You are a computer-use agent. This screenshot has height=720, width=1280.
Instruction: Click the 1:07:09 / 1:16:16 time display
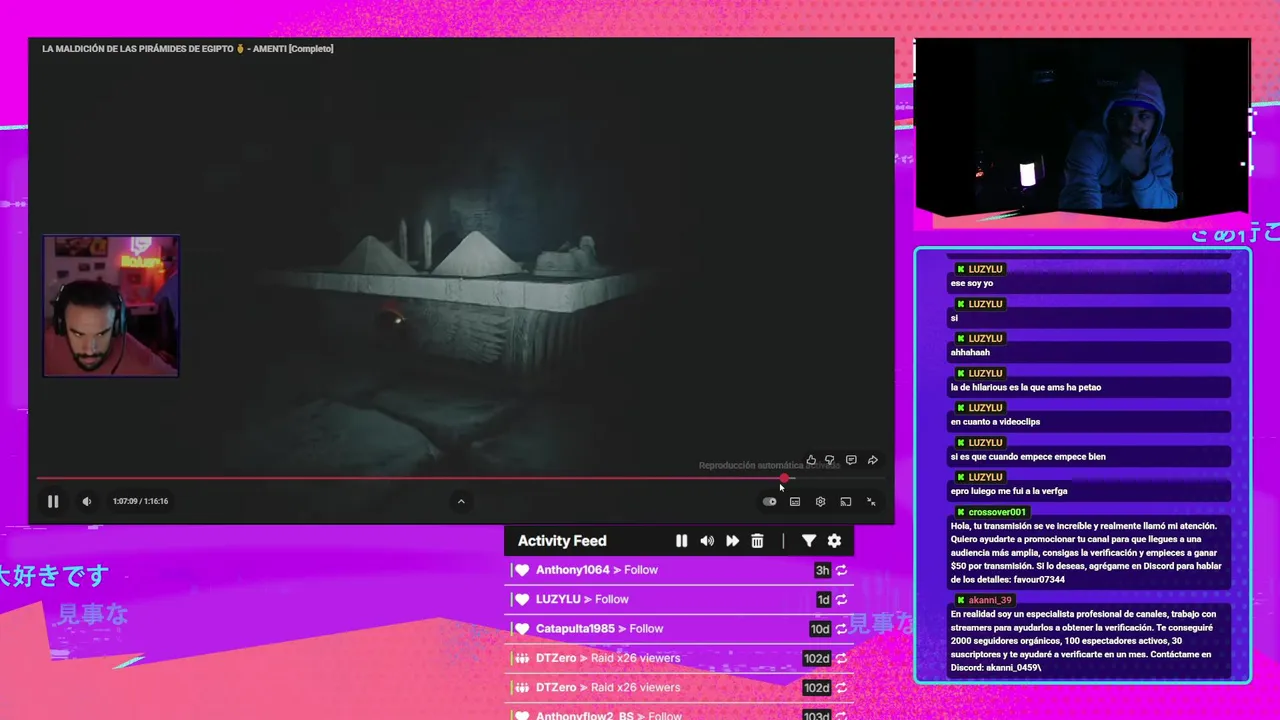tap(140, 501)
